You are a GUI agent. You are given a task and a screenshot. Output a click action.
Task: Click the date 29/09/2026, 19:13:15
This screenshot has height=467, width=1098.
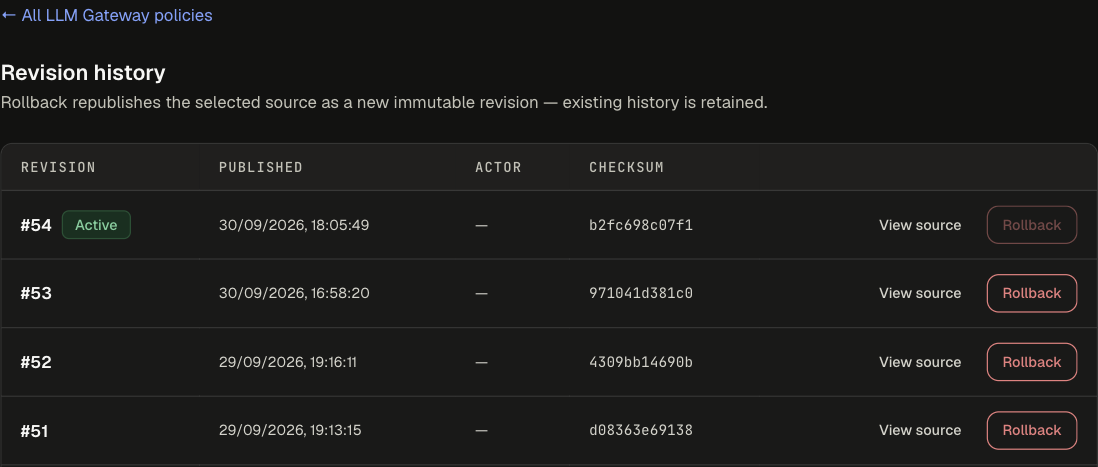(290, 430)
